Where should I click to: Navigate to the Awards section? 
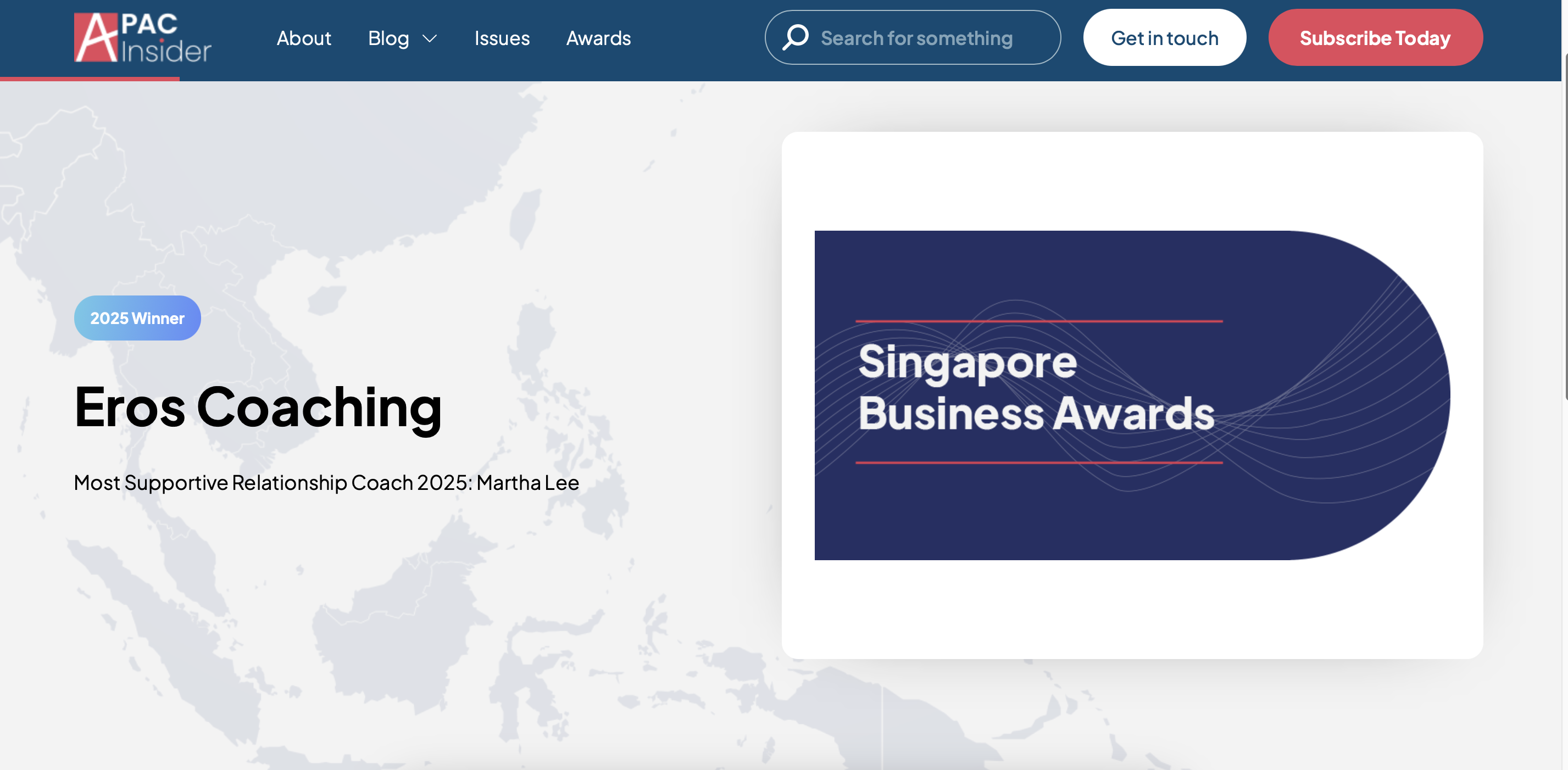(x=598, y=38)
